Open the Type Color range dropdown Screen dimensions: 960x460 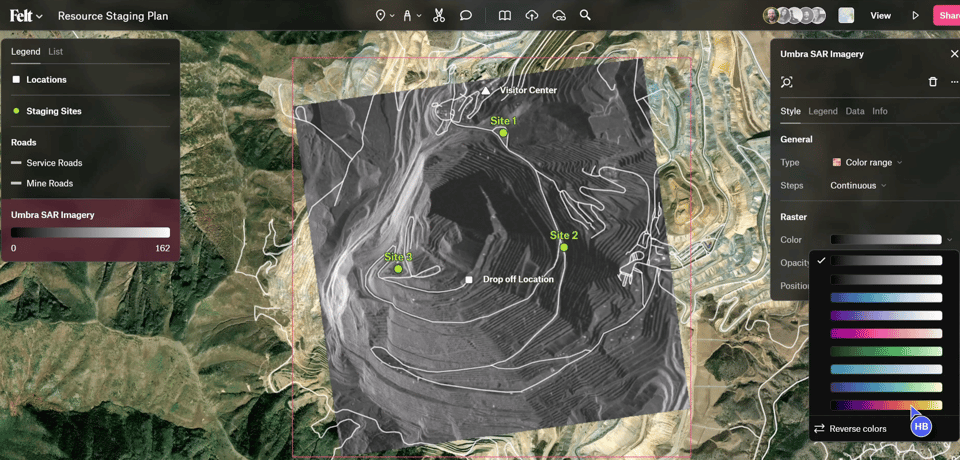(x=868, y=162)
